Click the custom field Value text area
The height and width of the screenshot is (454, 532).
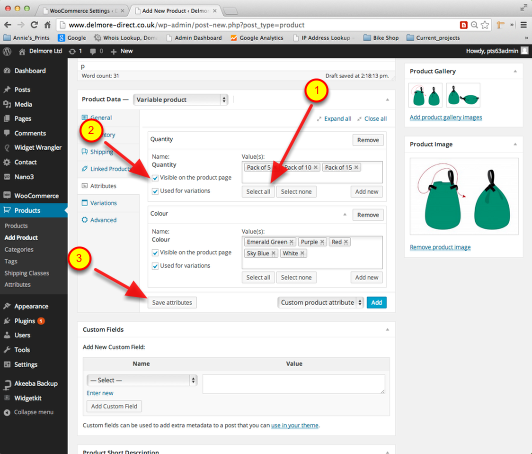[294, 384]
